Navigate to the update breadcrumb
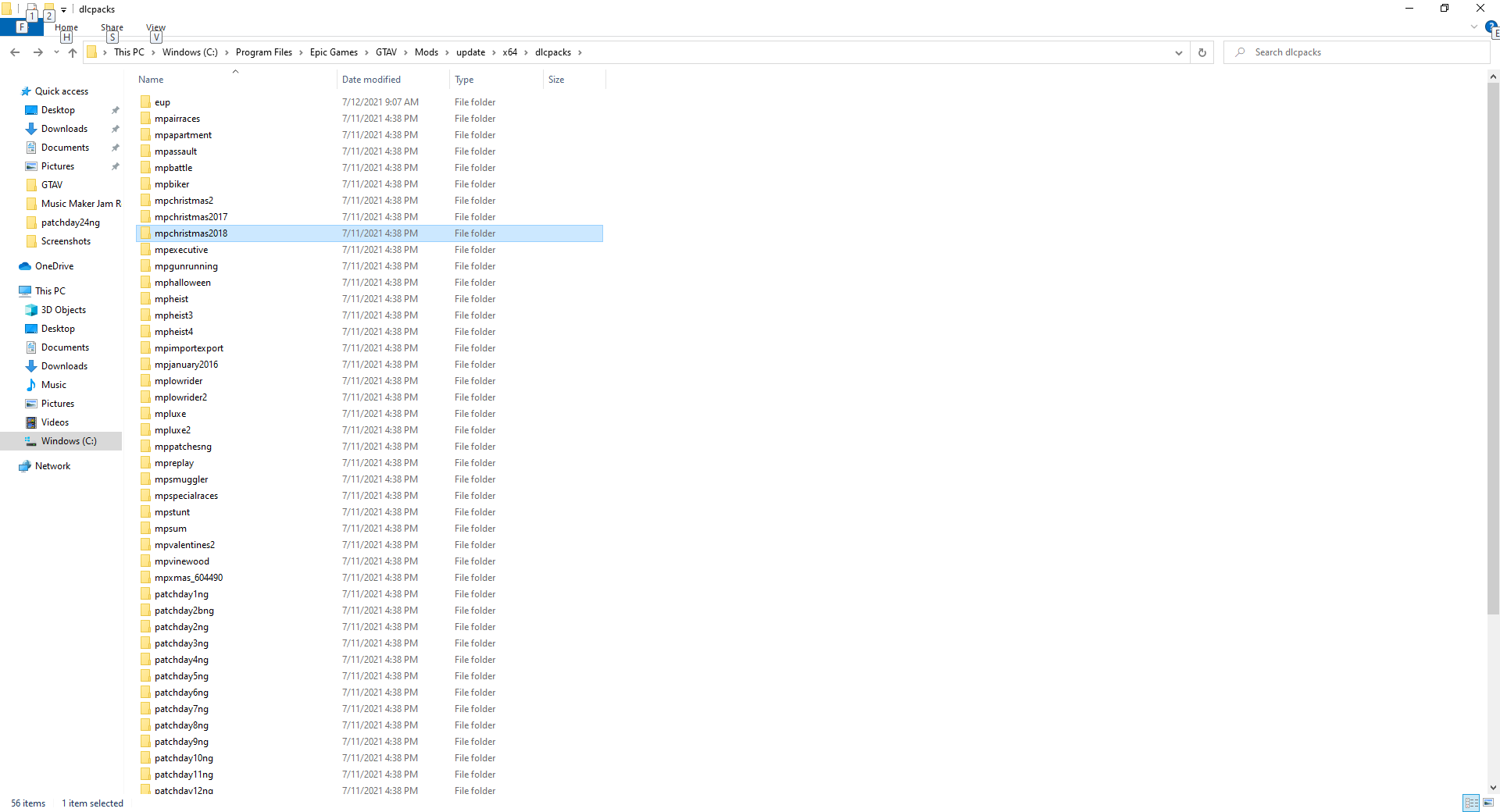The height and width of the screenshot is (812, 1500). click(x=470, y=52)
